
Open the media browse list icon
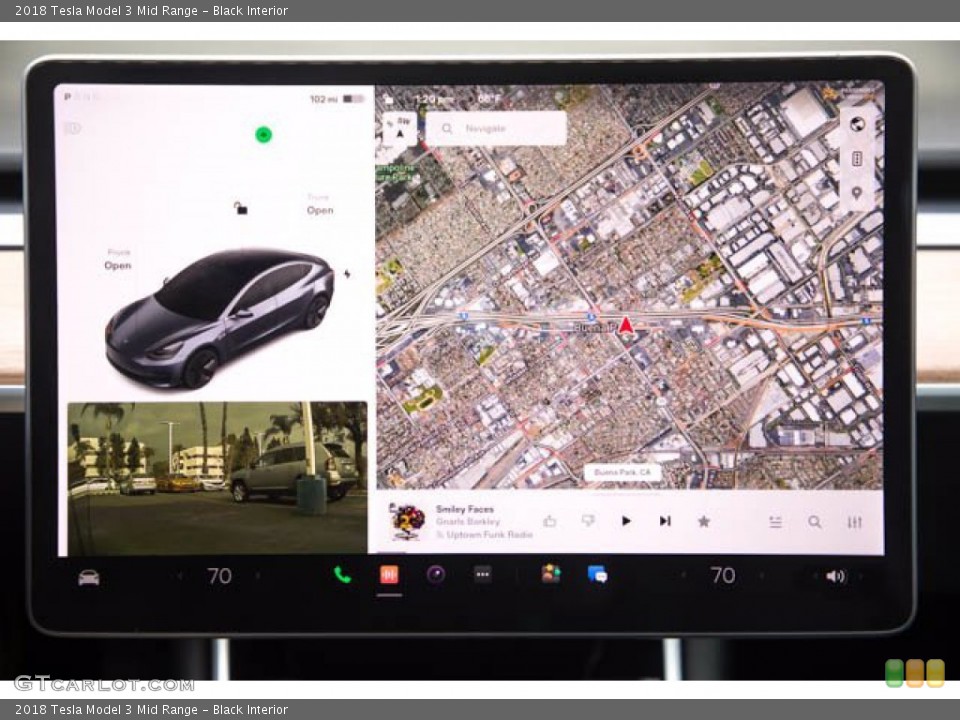pos(775,522)
